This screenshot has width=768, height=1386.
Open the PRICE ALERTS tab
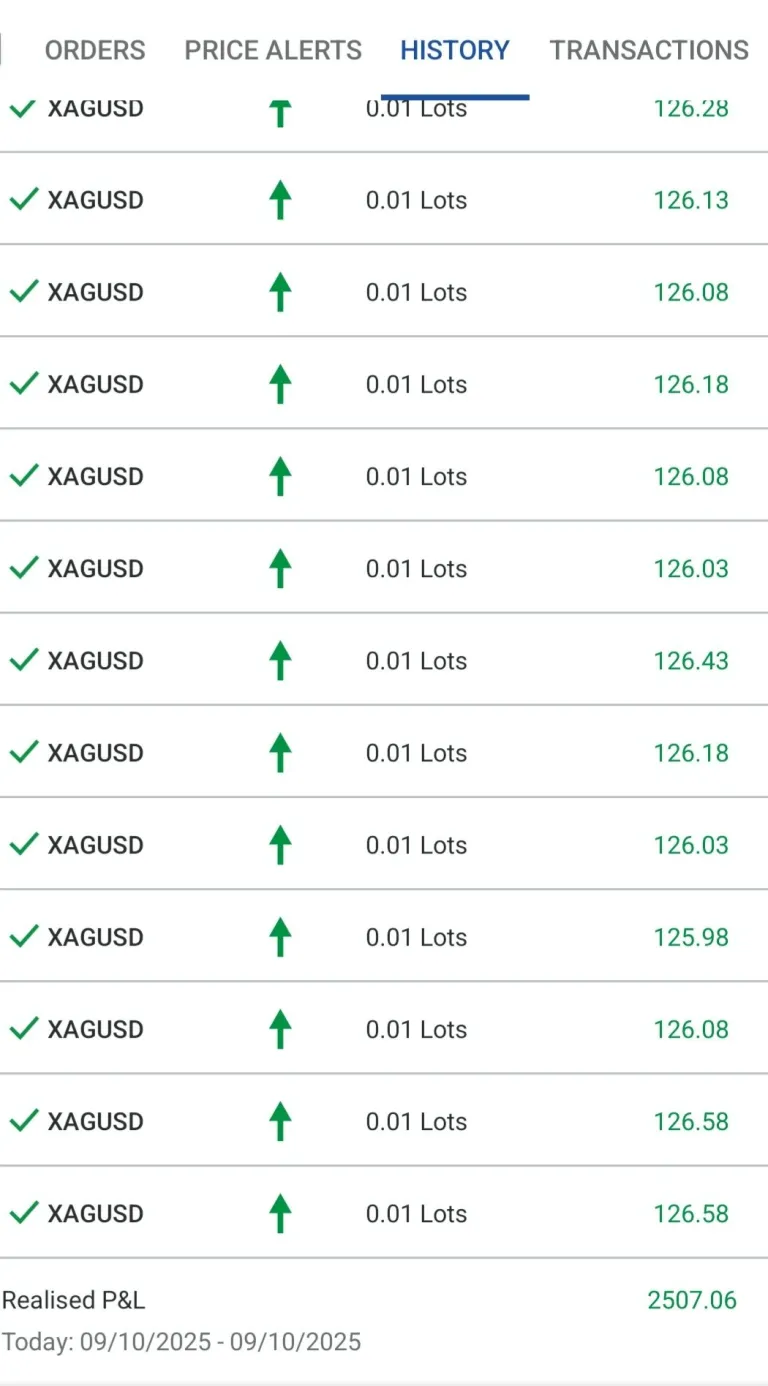coord(273,50)
